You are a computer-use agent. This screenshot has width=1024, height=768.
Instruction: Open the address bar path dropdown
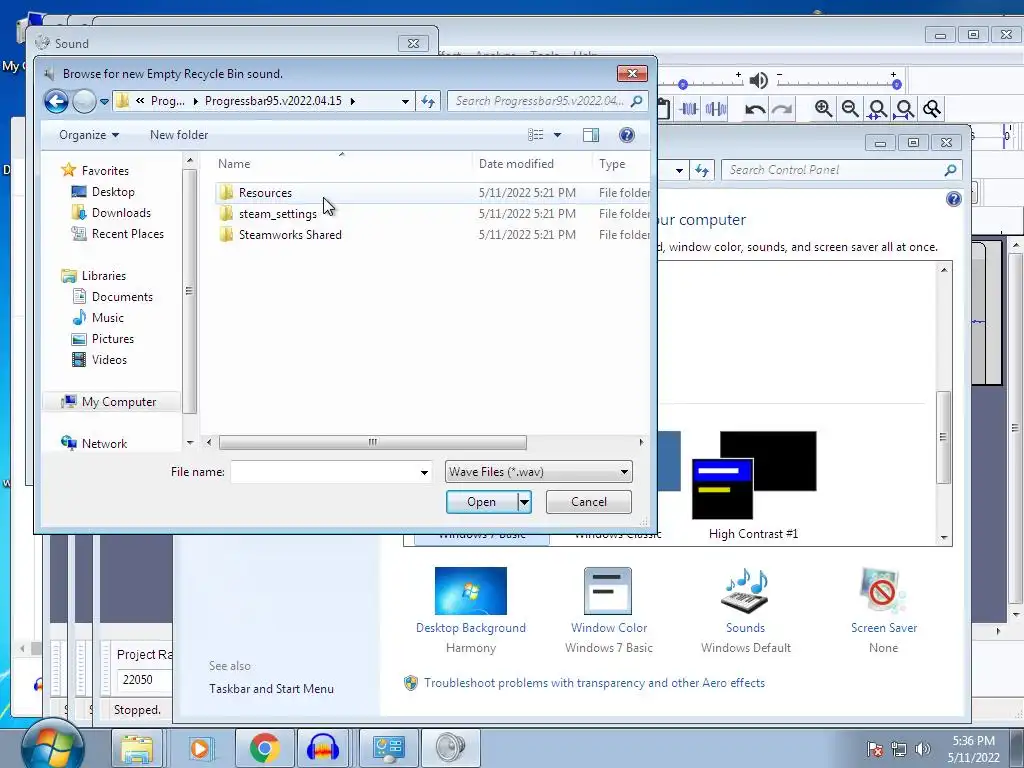[x=406, y=101]
